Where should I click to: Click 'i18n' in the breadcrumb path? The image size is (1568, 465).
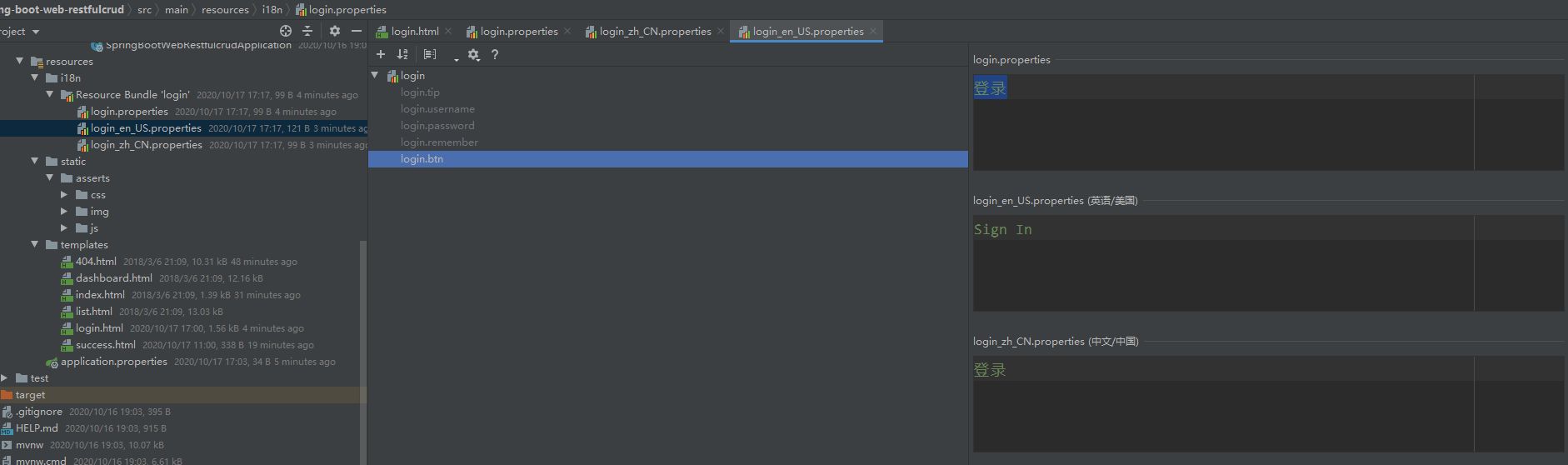tap(272, 9)
